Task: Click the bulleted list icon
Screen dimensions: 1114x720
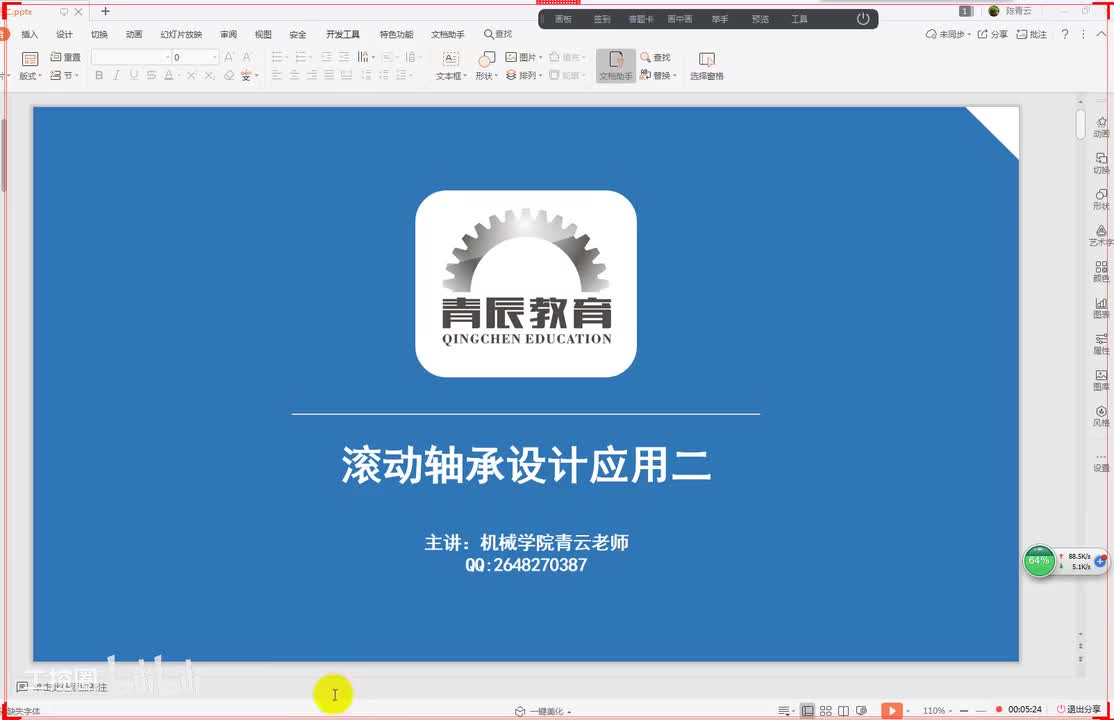Action: (277, 57)
